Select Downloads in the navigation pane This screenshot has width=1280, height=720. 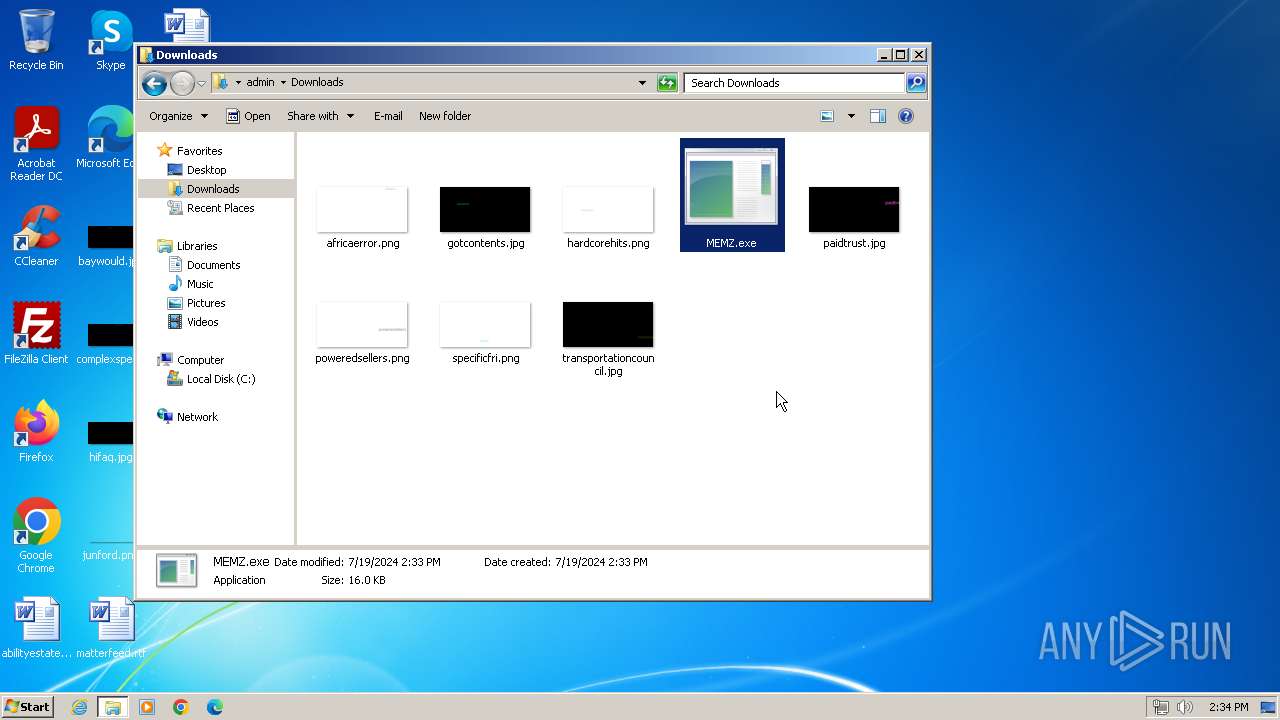203,189
